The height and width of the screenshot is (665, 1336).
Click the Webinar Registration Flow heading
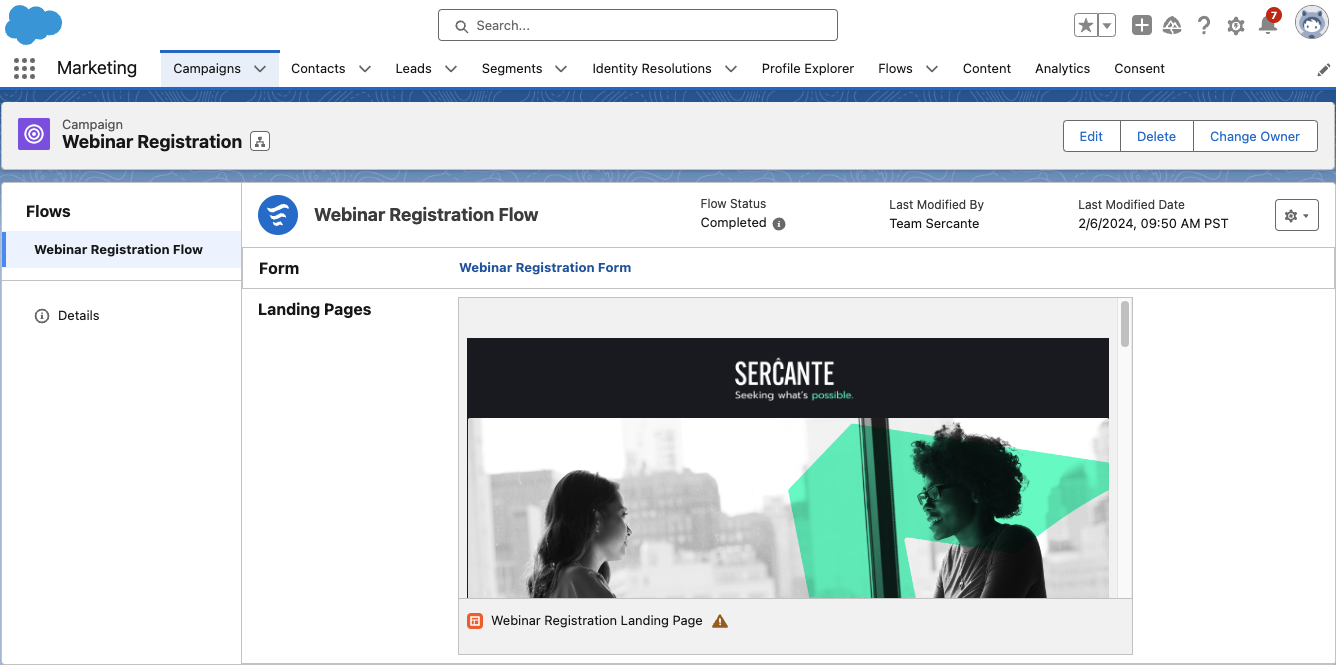(x=426, y=215)
